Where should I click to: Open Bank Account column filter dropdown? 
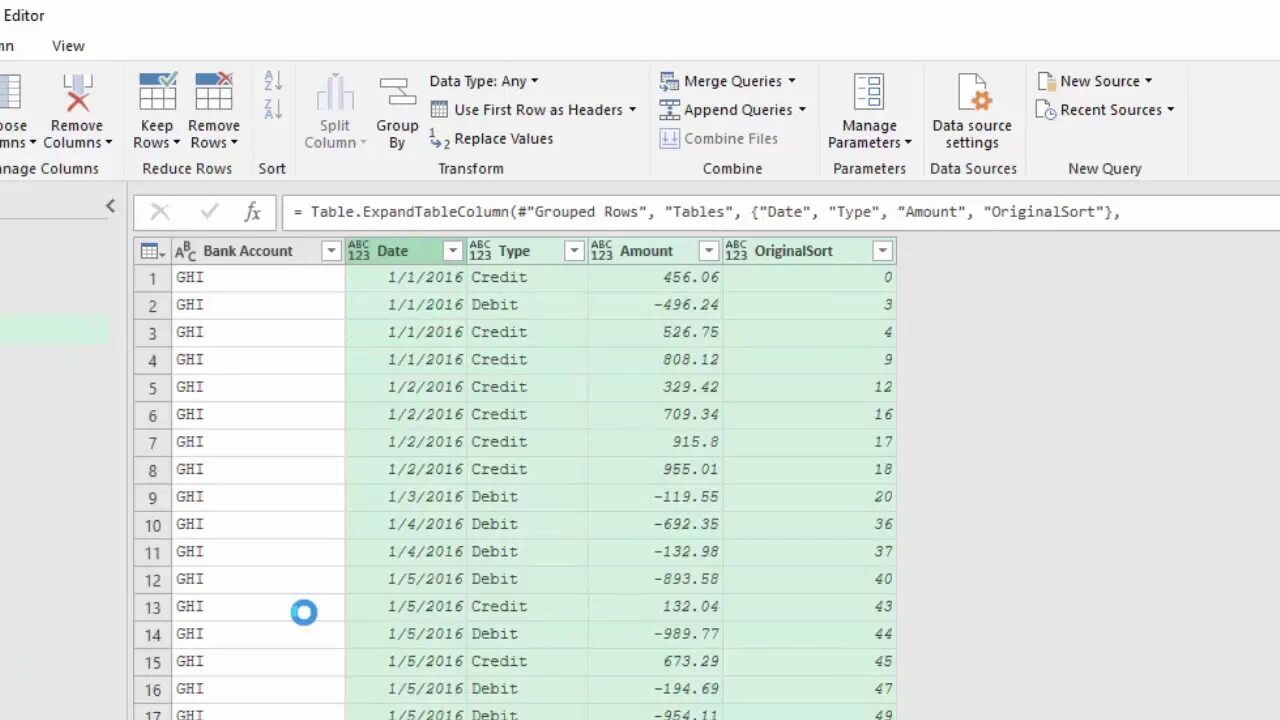(x=331, y=251)
